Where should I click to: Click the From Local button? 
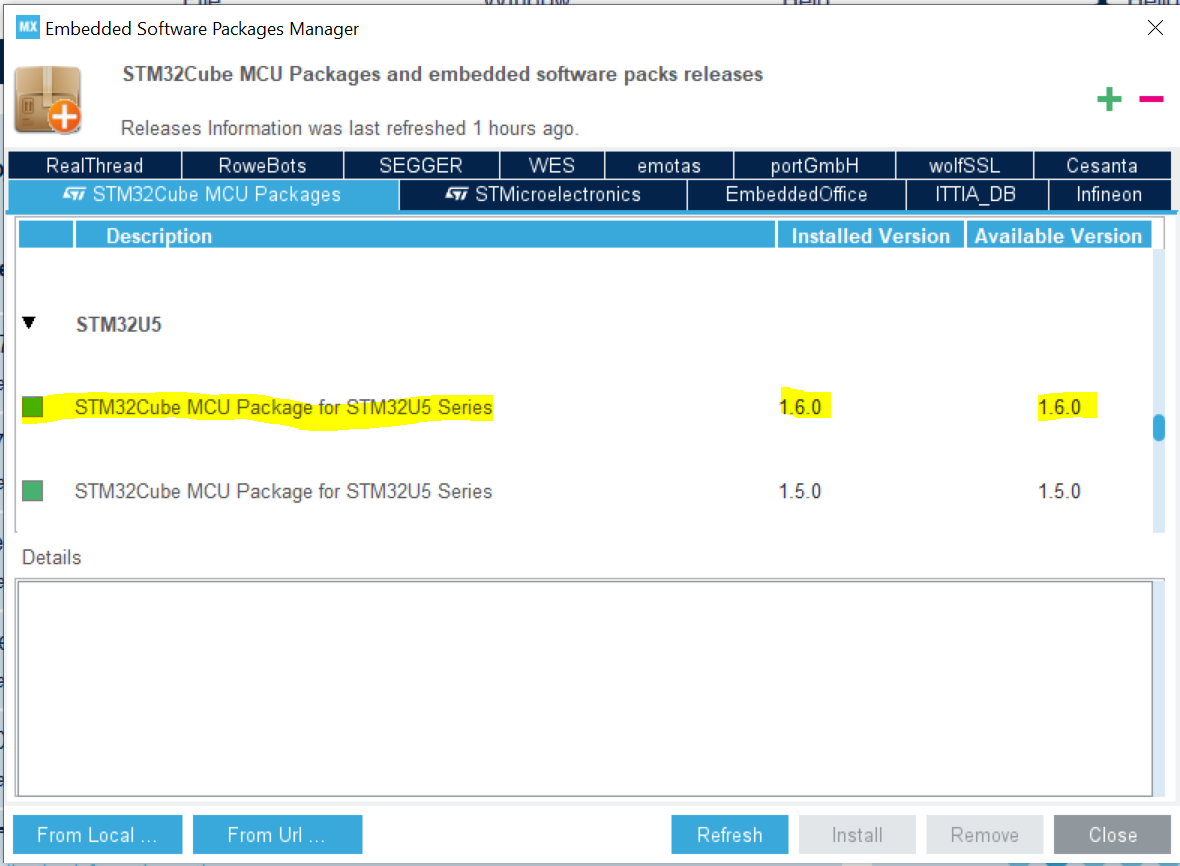click(x=97, y=834)
